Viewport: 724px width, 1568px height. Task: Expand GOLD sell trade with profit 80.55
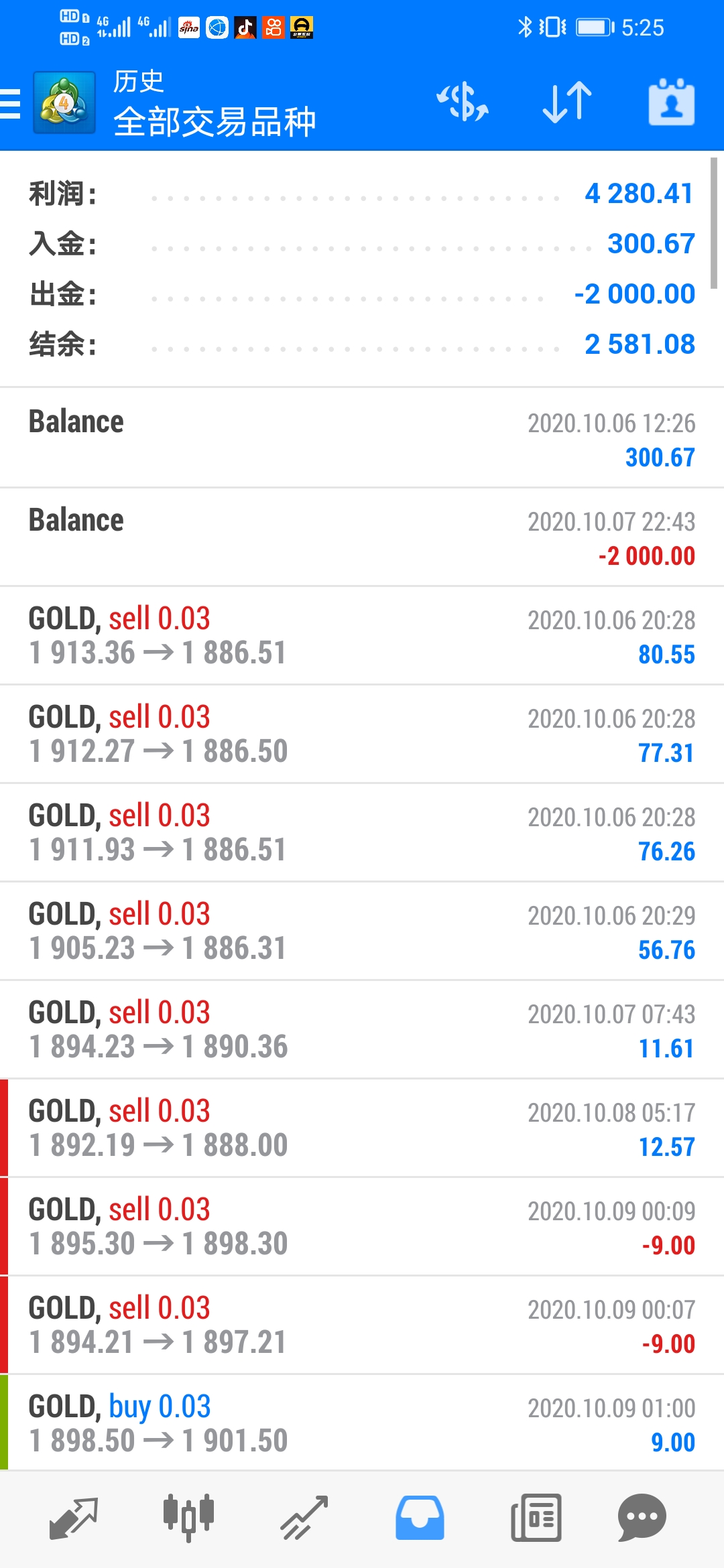click(x=362, y=635)
